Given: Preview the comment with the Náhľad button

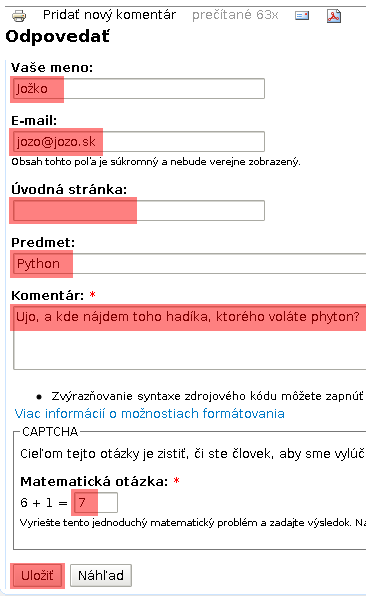Looking at the screenshot, I should tap(101, 575).
